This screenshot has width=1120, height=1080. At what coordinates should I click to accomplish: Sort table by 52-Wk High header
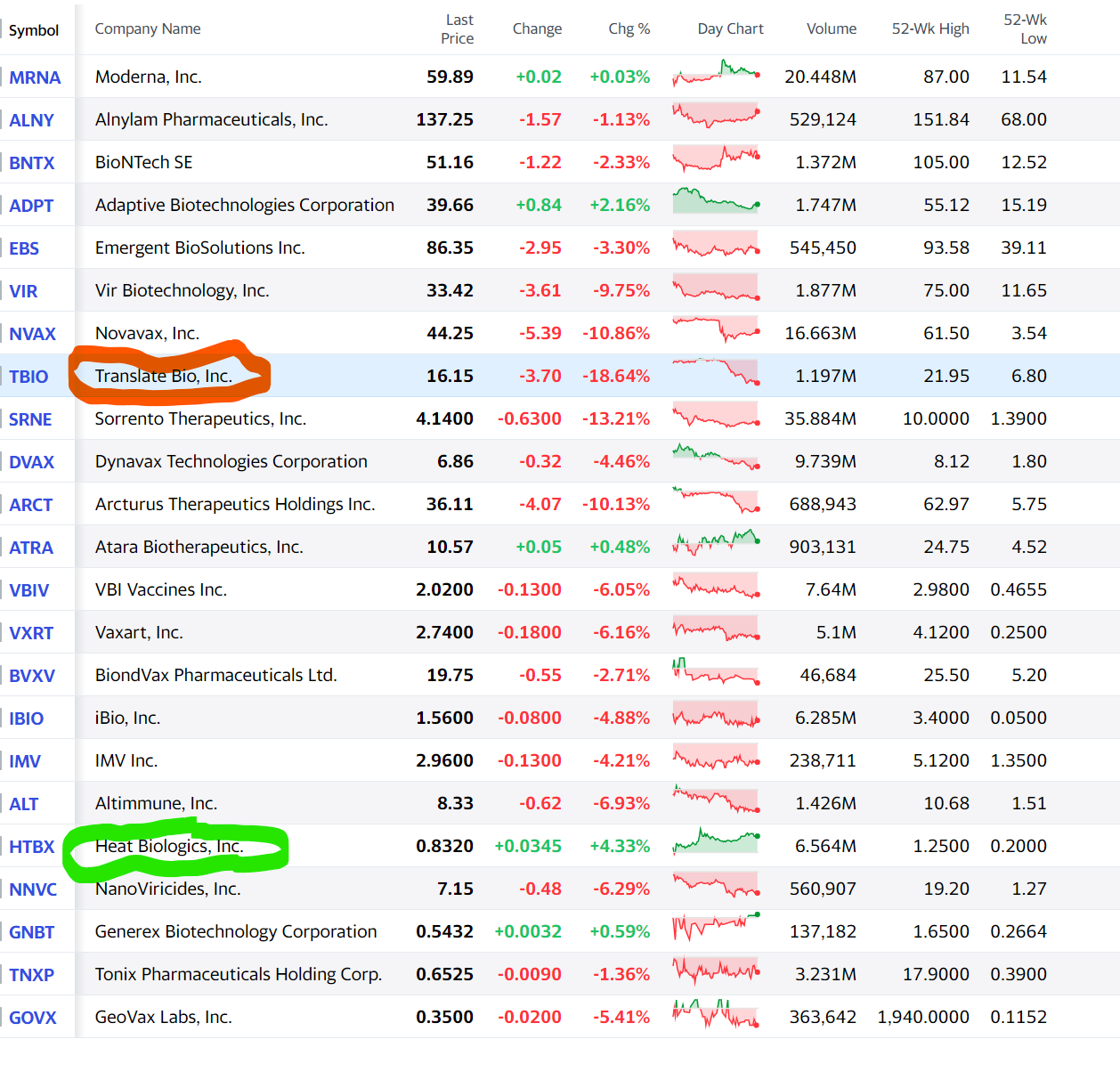click(x=930, y=29)
